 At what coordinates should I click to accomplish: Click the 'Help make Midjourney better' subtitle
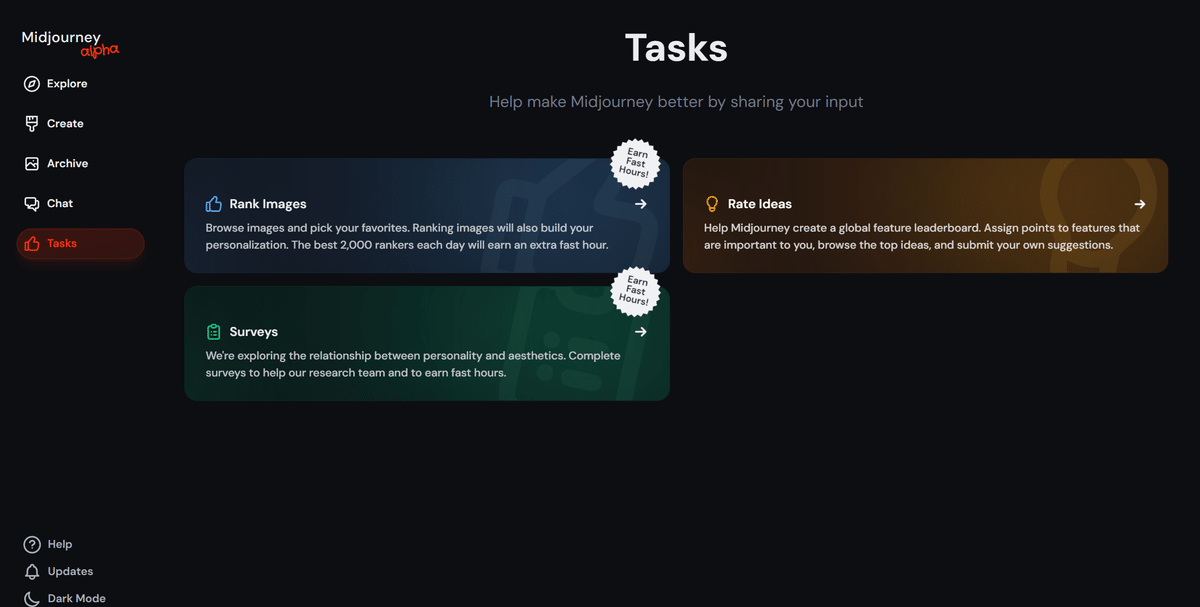[x=676, y=102]
